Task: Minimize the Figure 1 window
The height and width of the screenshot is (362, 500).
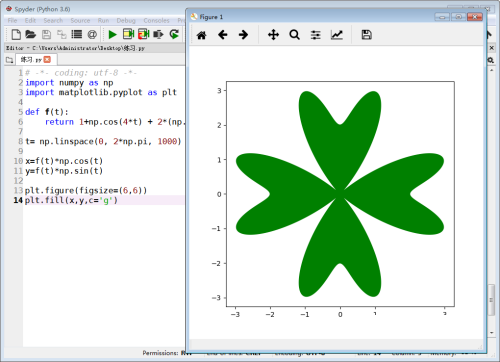Action: (442, 17)
